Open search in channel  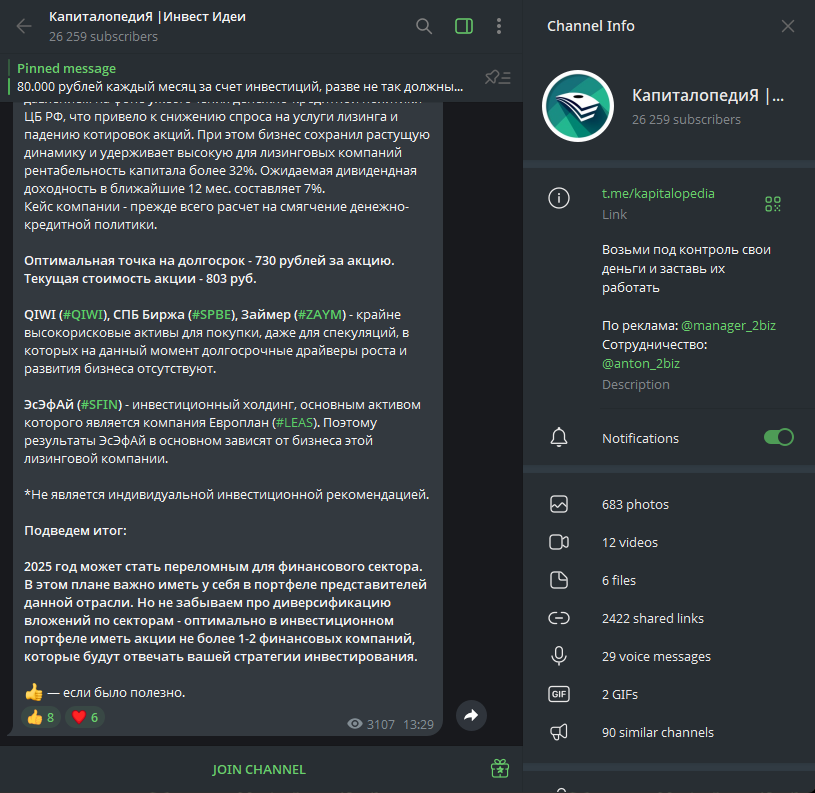tap(424, 26)
